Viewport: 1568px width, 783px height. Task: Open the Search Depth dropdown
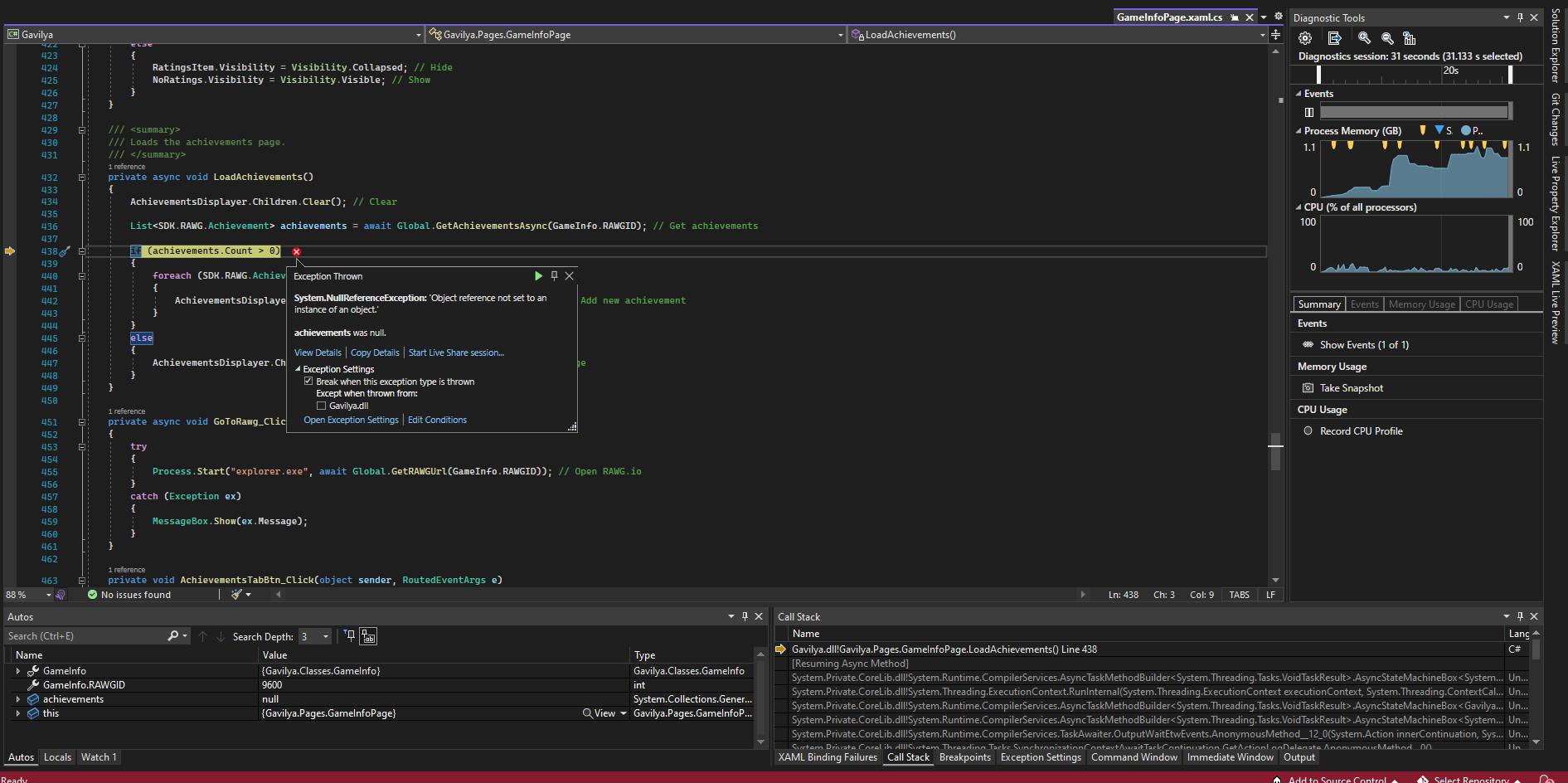click(x=325, y=636)
